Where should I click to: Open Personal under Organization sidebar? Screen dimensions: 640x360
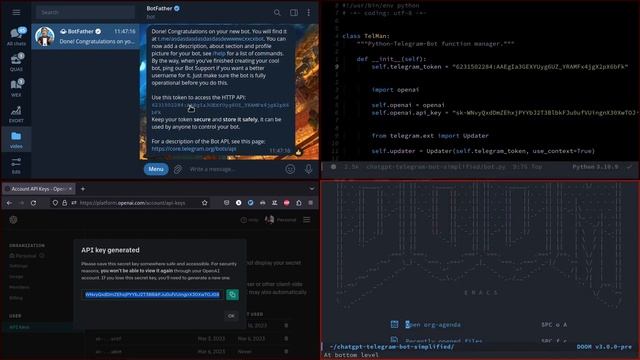coord(26,256)
